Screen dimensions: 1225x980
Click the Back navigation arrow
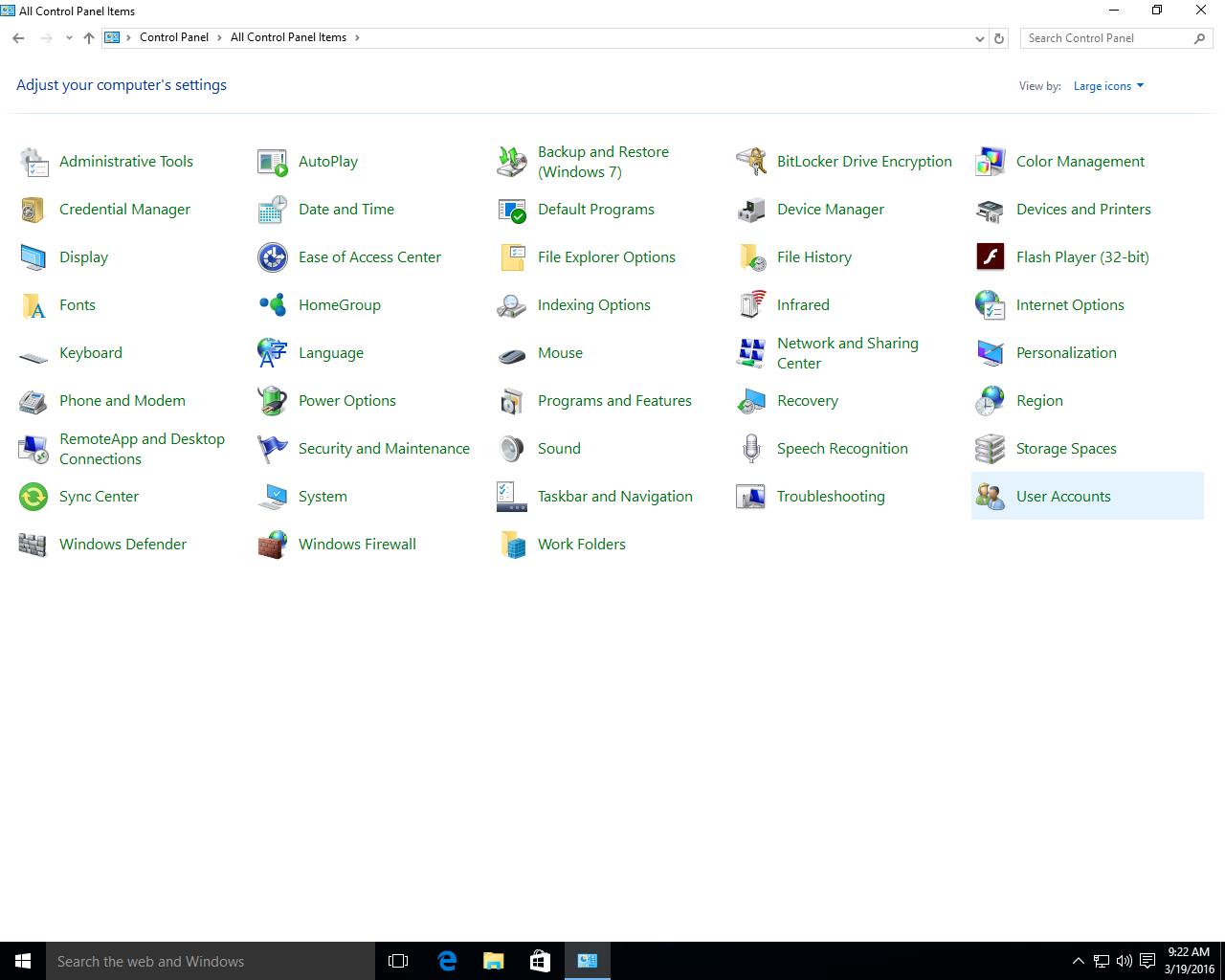[x=18, y=38]
